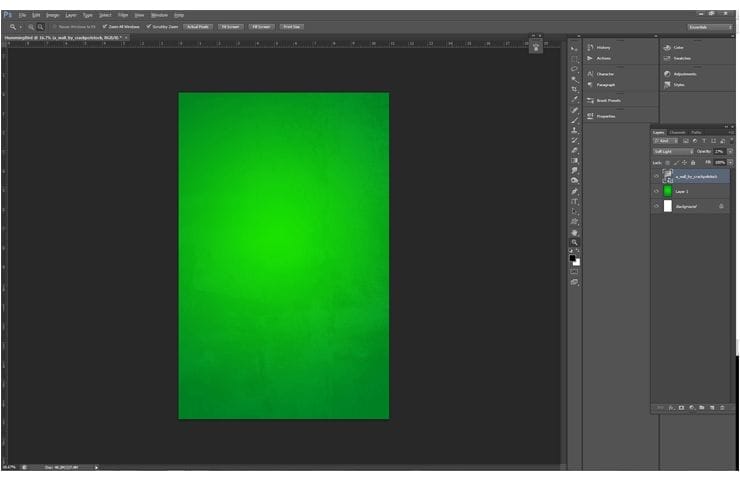Click the add layer mask icon
Viewport: 740px width, 493px height.
coord(681,408)
